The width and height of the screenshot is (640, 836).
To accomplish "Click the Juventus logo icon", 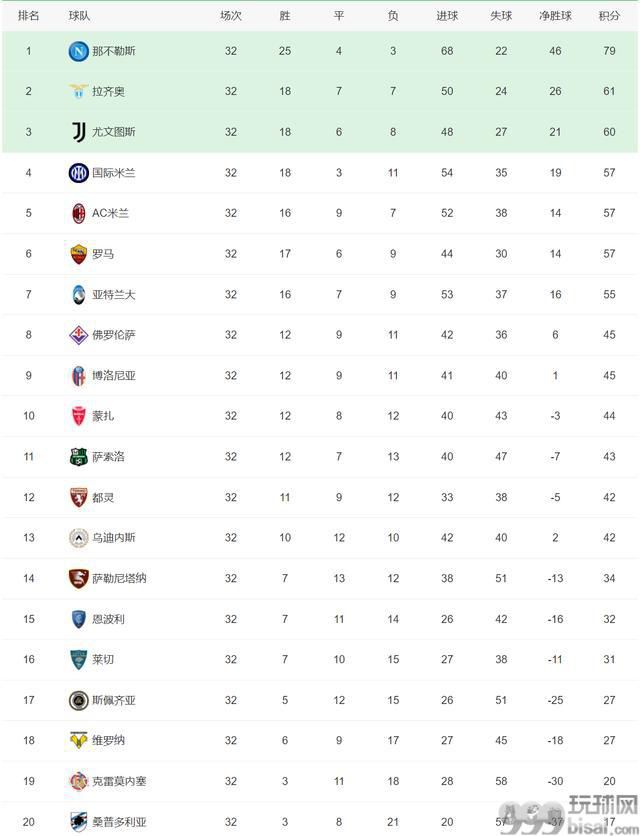I will [78, 132].
